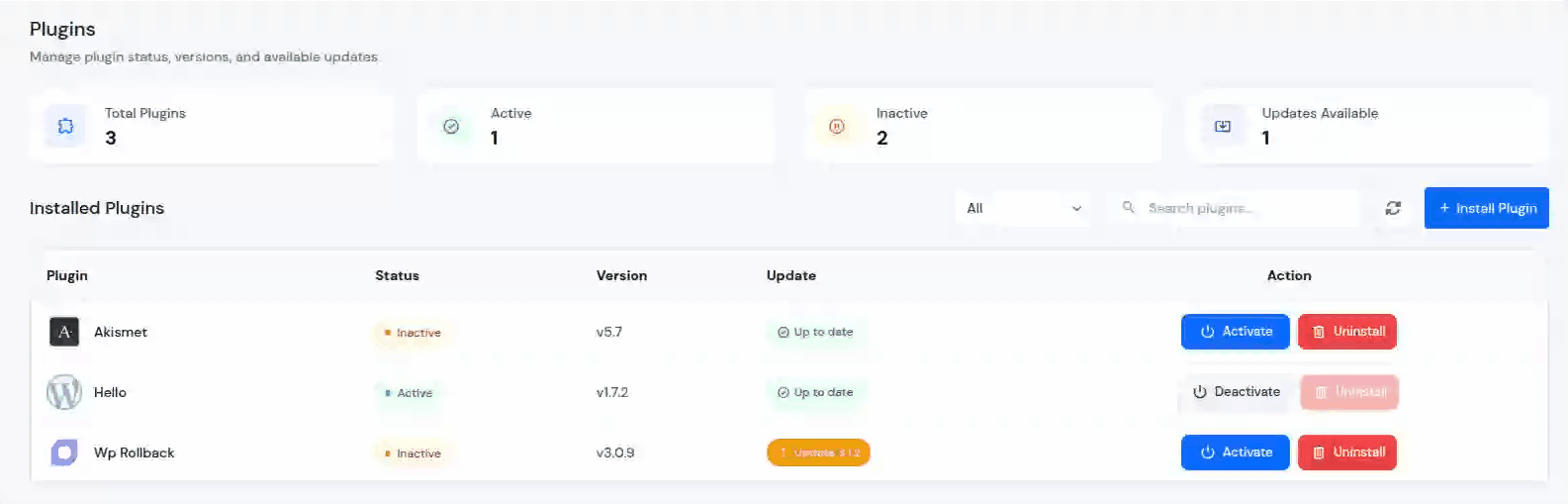Viewport: 1568px width, 504px height.
Task: Click the Status column header
Action: coord(397,275)
